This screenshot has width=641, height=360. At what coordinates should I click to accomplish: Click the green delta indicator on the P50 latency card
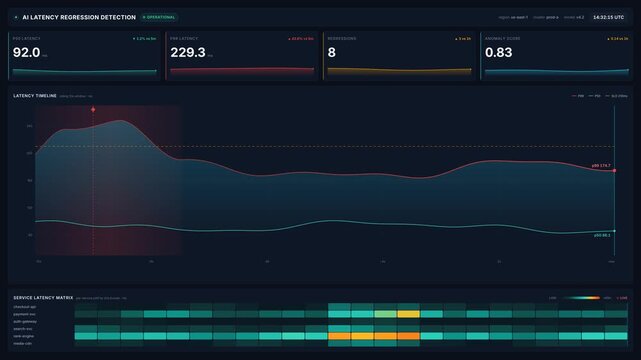144,39
